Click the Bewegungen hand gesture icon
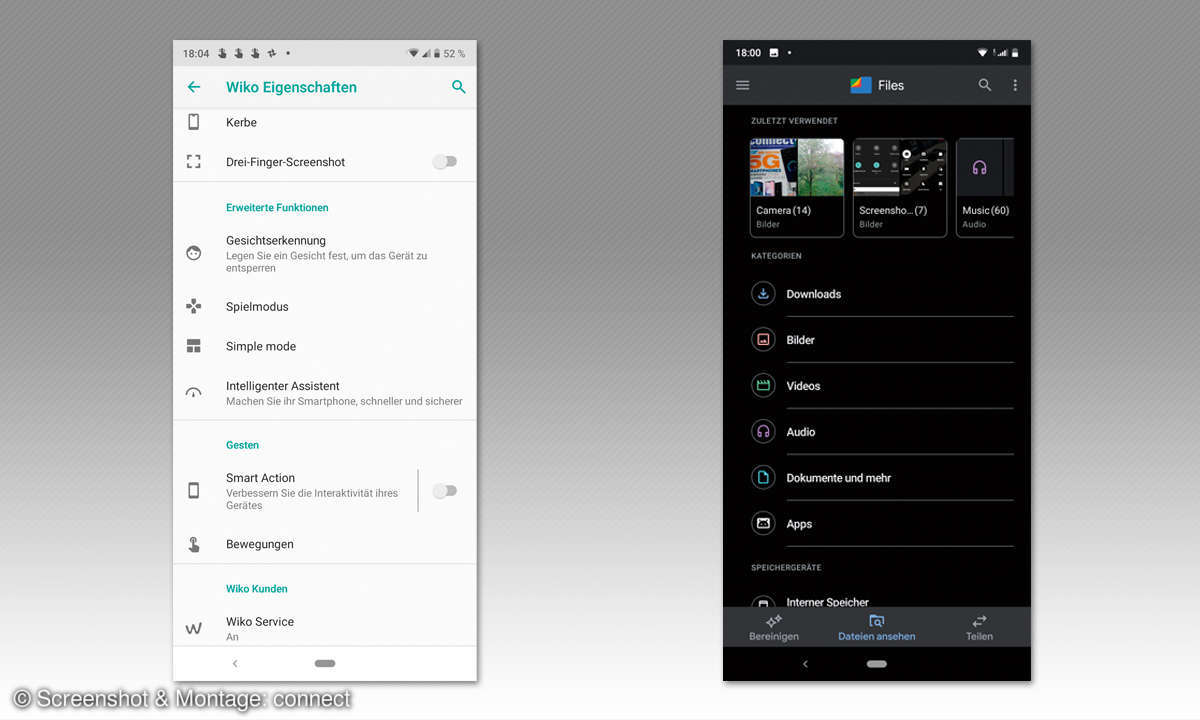This screenshot has width=1200, height=720. pos(194,544)
